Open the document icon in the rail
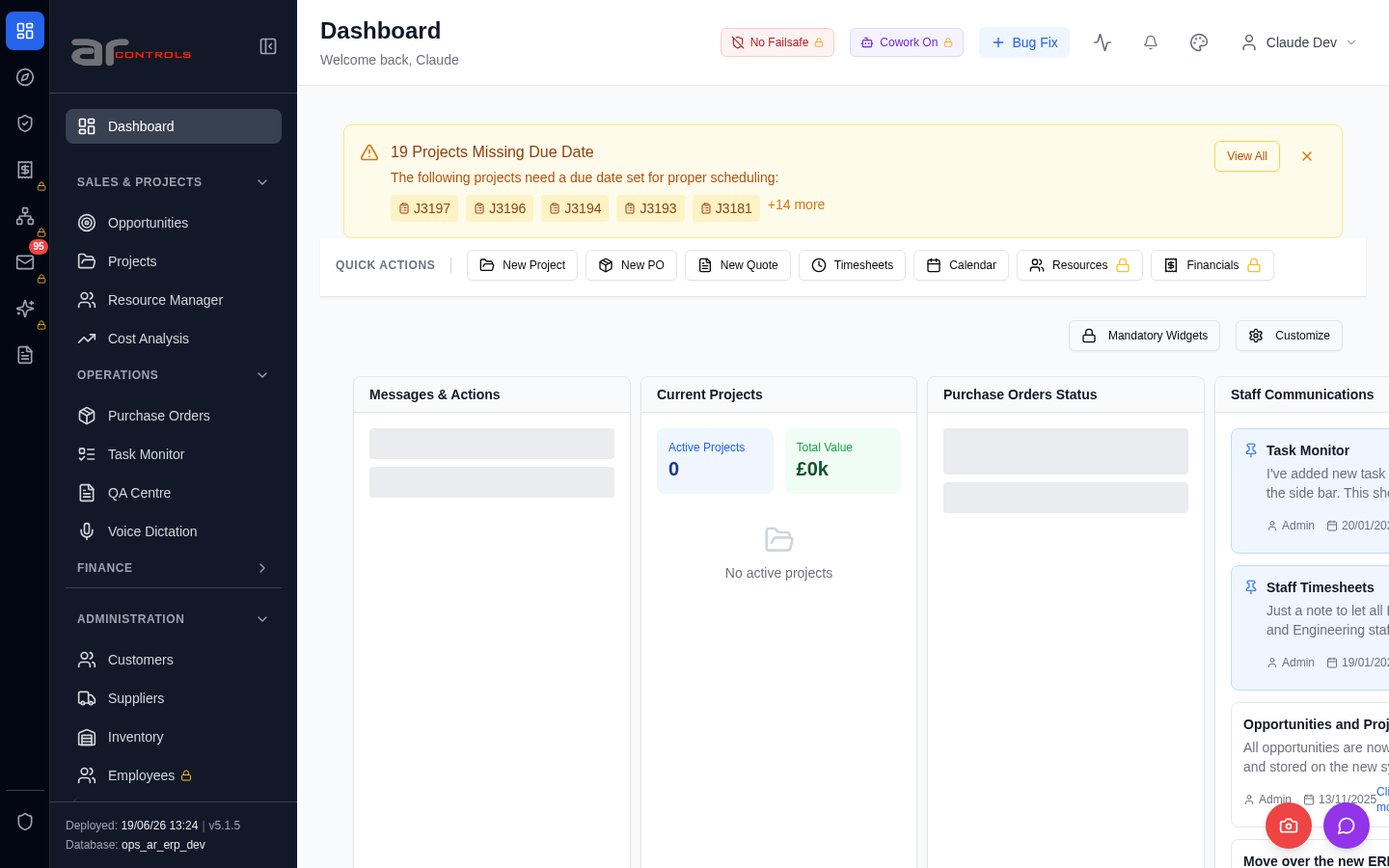This screenshot has width=1389, height=868. click(25, 355)
